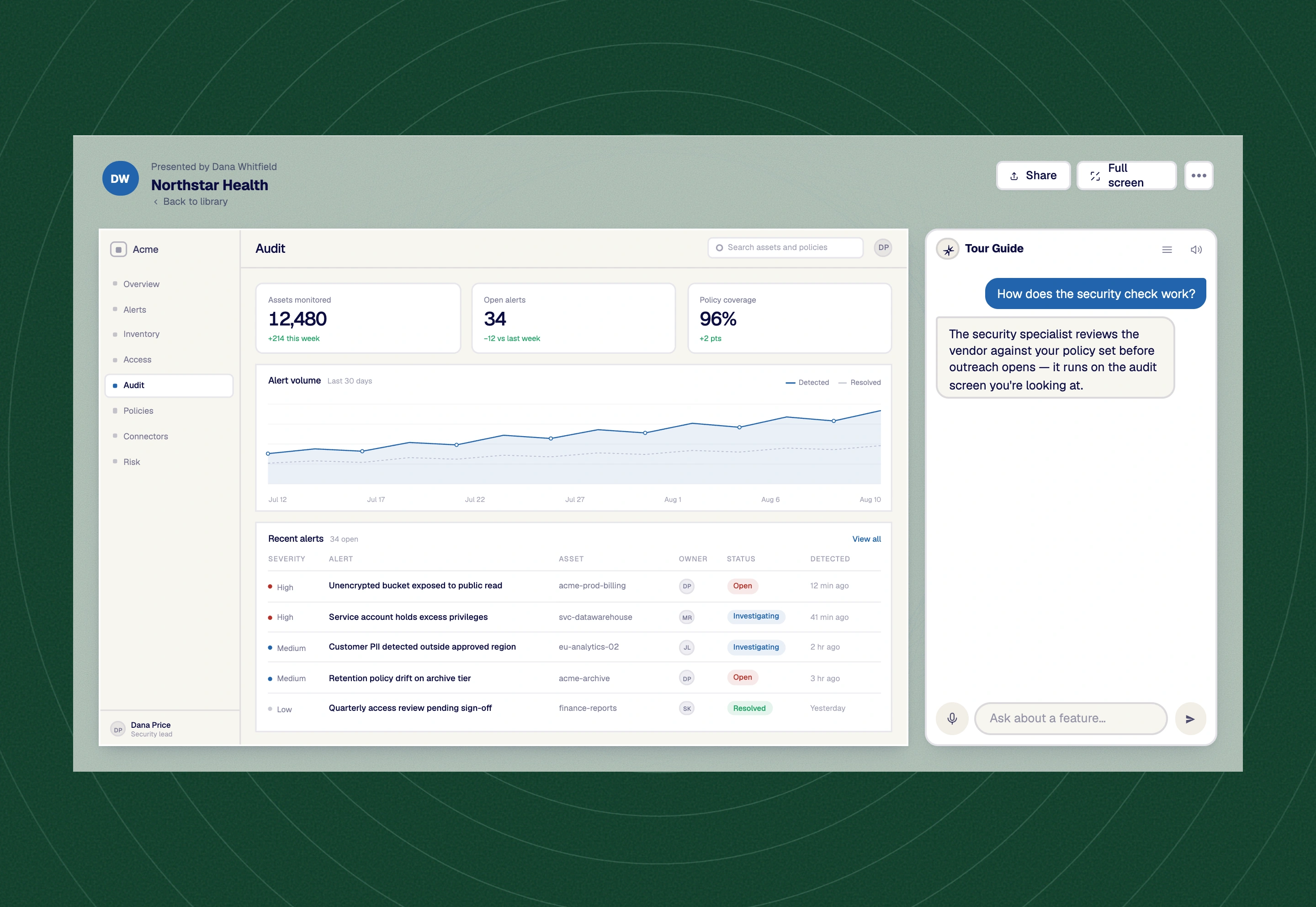Toggle the Resolved series in chart legend

point(860,383)
